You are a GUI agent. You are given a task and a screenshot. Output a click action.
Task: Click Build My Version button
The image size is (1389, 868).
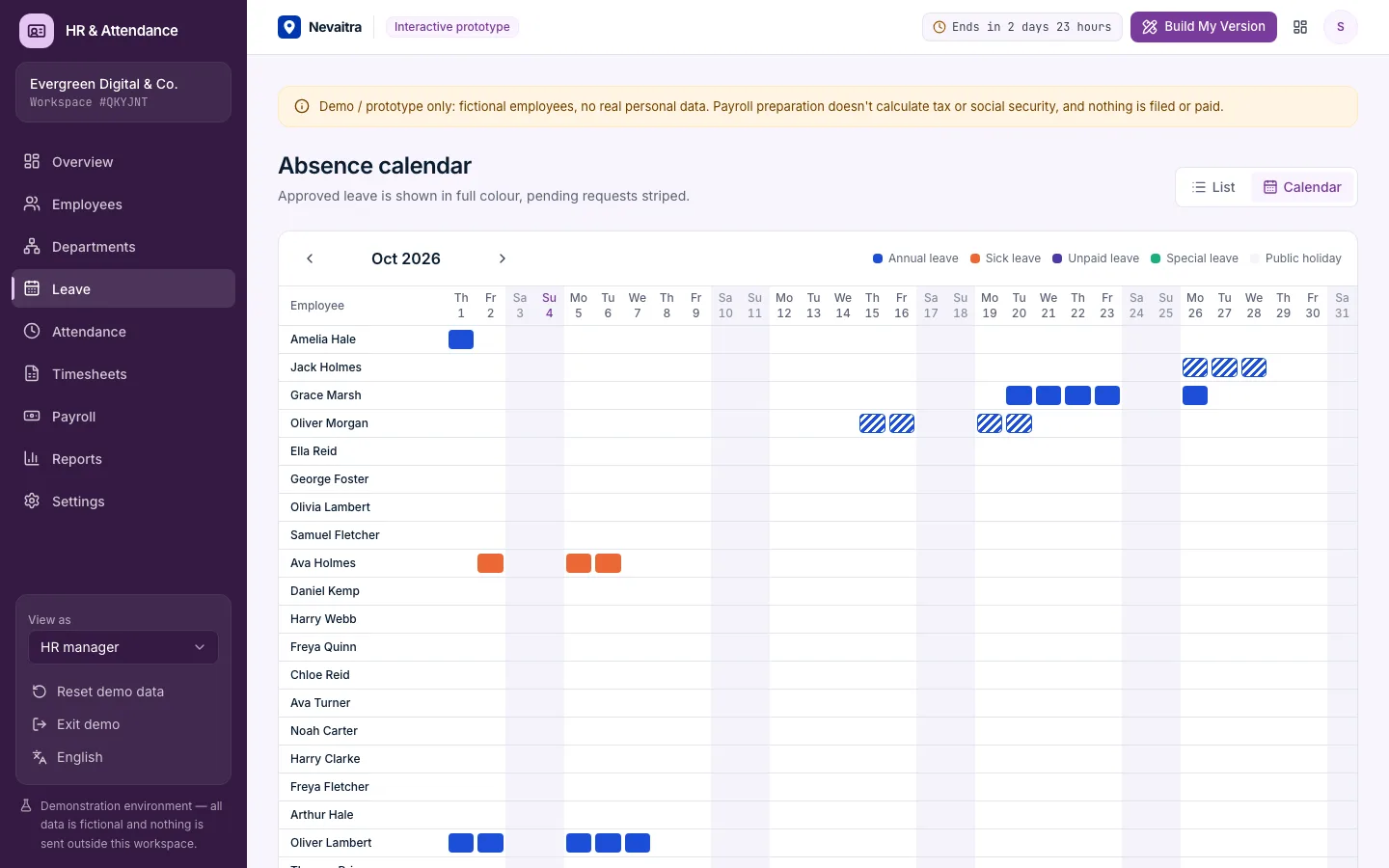tap(1204, 27)
